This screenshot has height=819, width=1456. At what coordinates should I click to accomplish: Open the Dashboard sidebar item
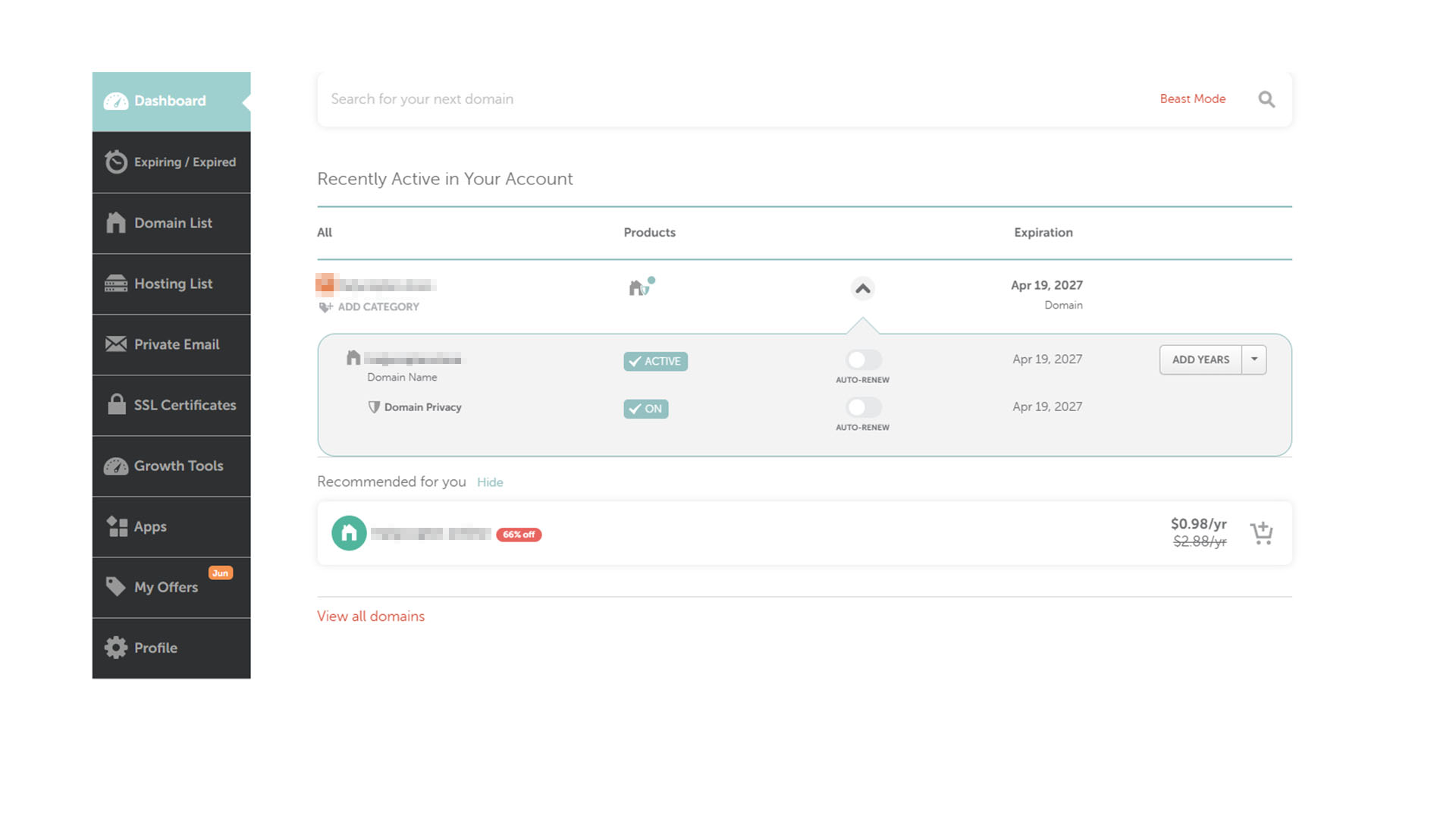pos(171,102)
